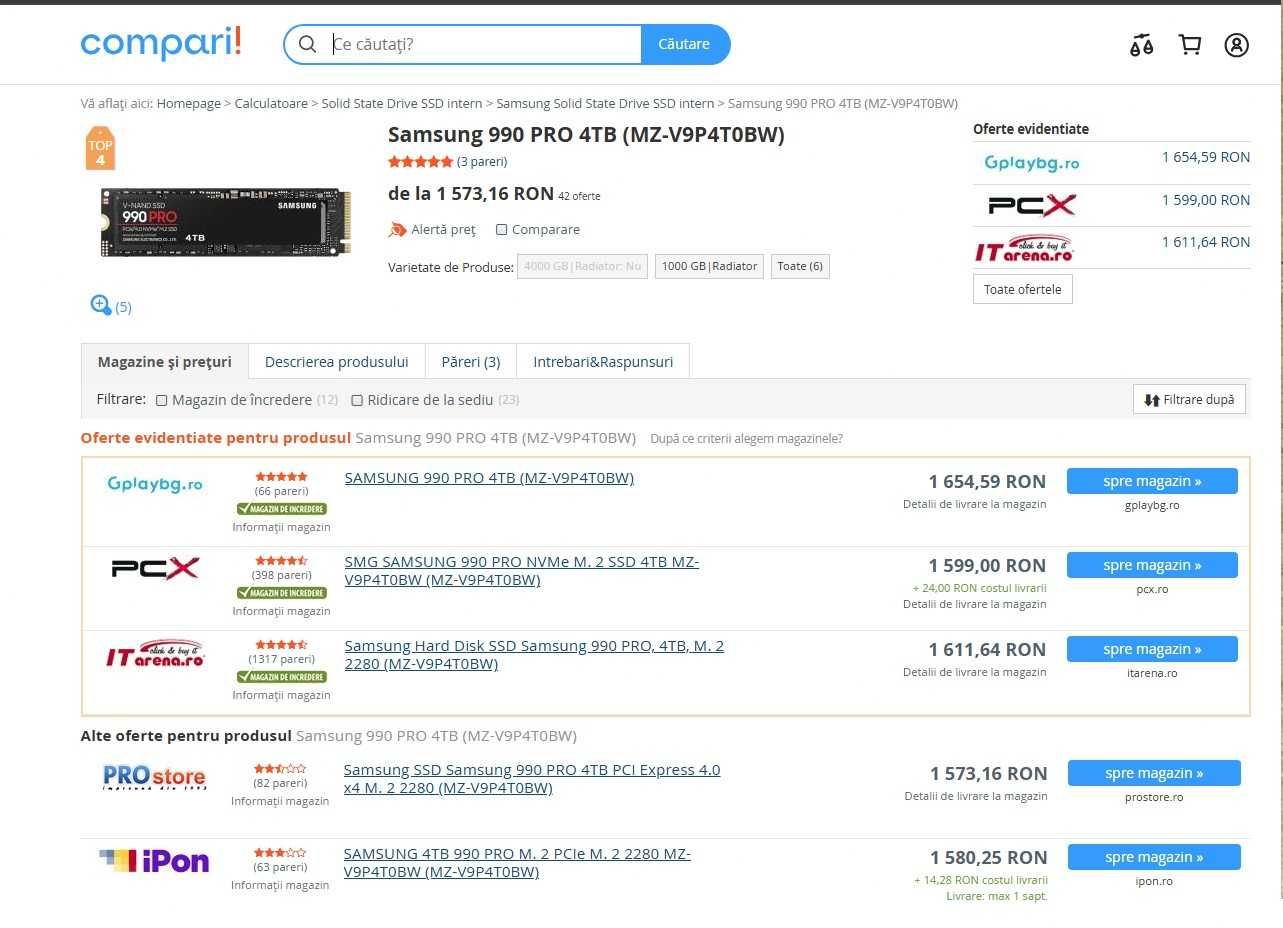Click '(3 pareri)' reviews link
This screenshot has height=928, width=1283.
tap(482, 161)
